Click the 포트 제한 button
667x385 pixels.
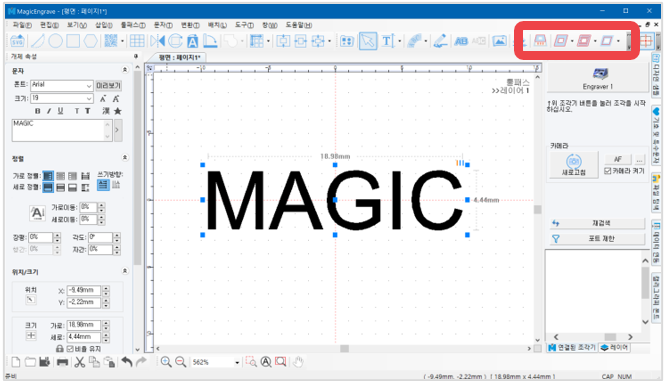598,239
